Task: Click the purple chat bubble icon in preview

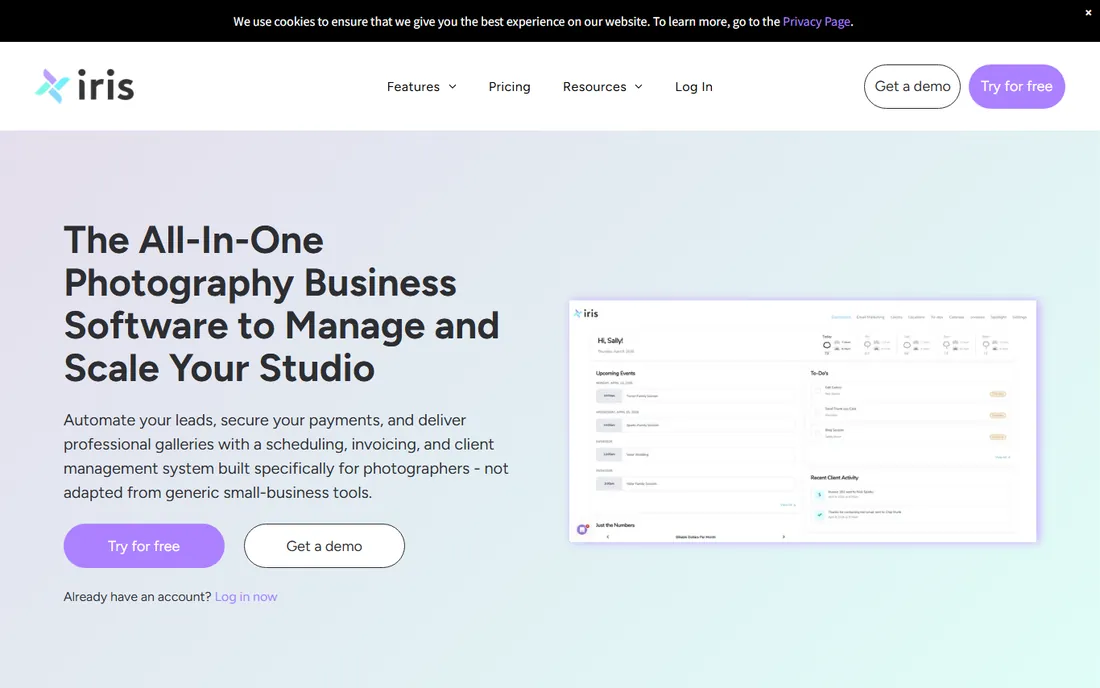Action: 582,530
